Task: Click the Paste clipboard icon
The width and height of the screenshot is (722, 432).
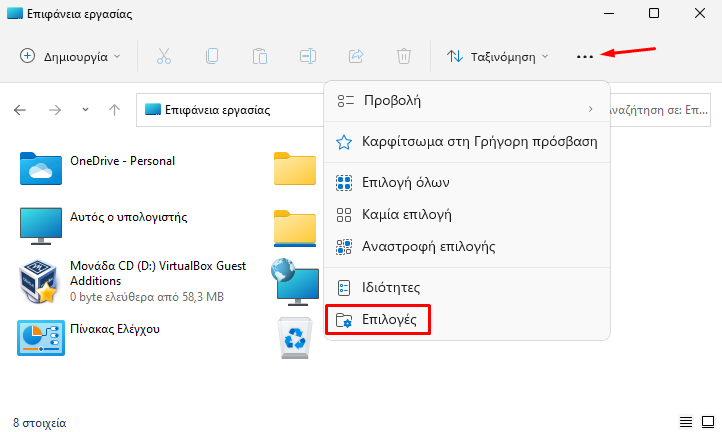Action: click(x=260, y=56)
